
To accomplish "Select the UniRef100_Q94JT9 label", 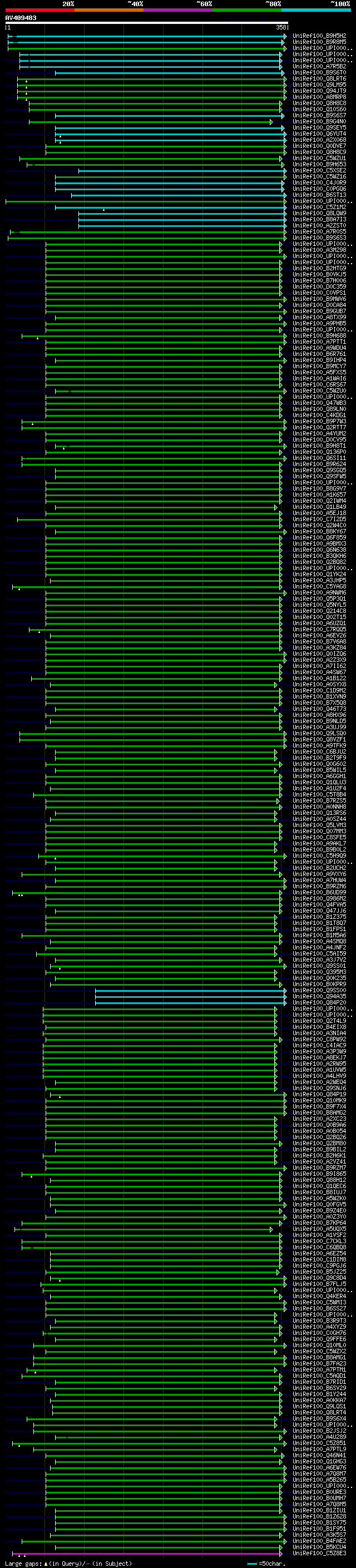I will click(319, 91).
